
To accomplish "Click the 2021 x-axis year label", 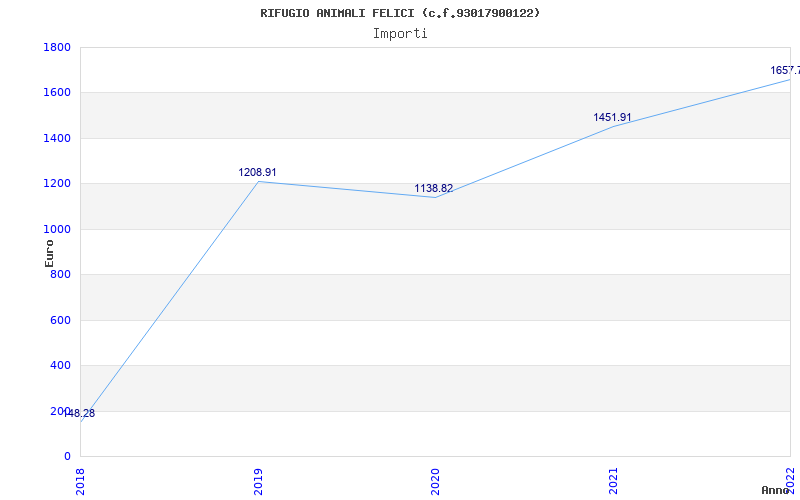I will click(613, 481).
